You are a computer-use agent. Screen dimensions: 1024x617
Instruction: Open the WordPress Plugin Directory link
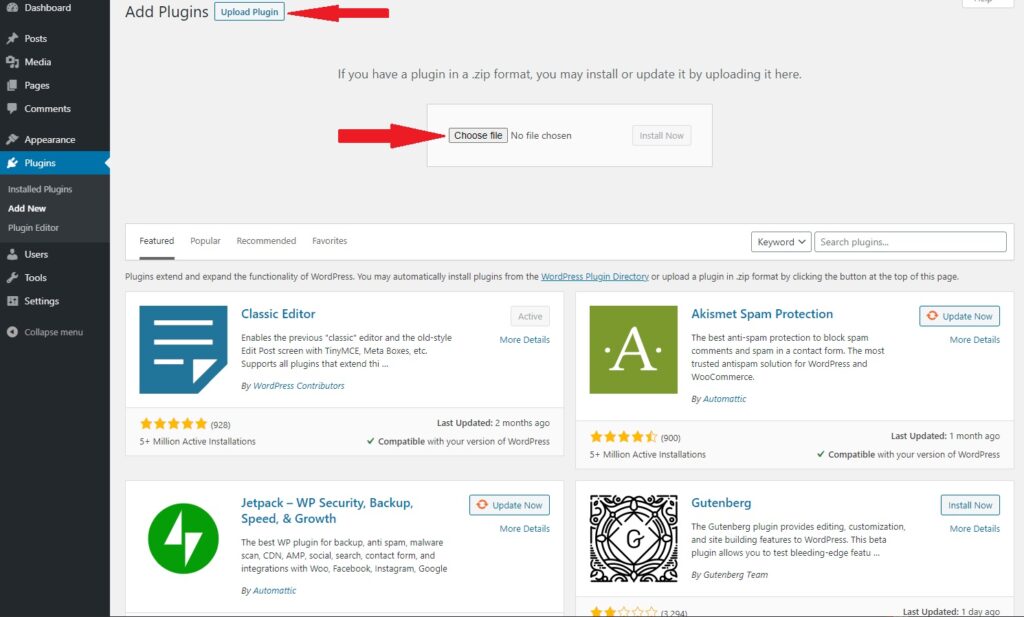(595, 277)
